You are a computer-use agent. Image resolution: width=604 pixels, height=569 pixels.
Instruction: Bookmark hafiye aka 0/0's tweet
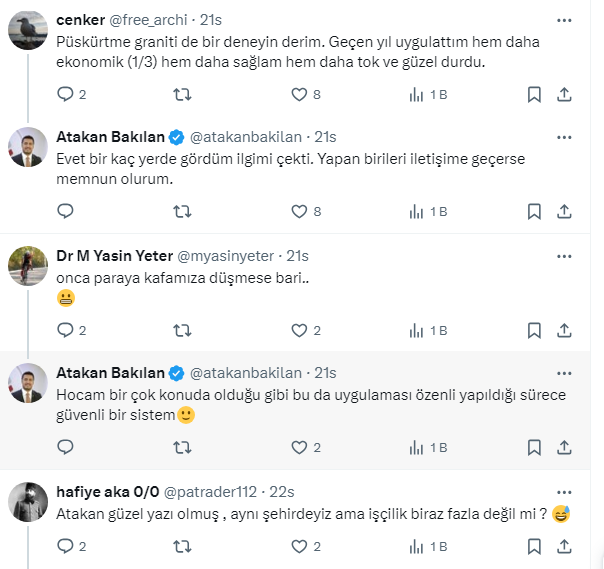534,547
